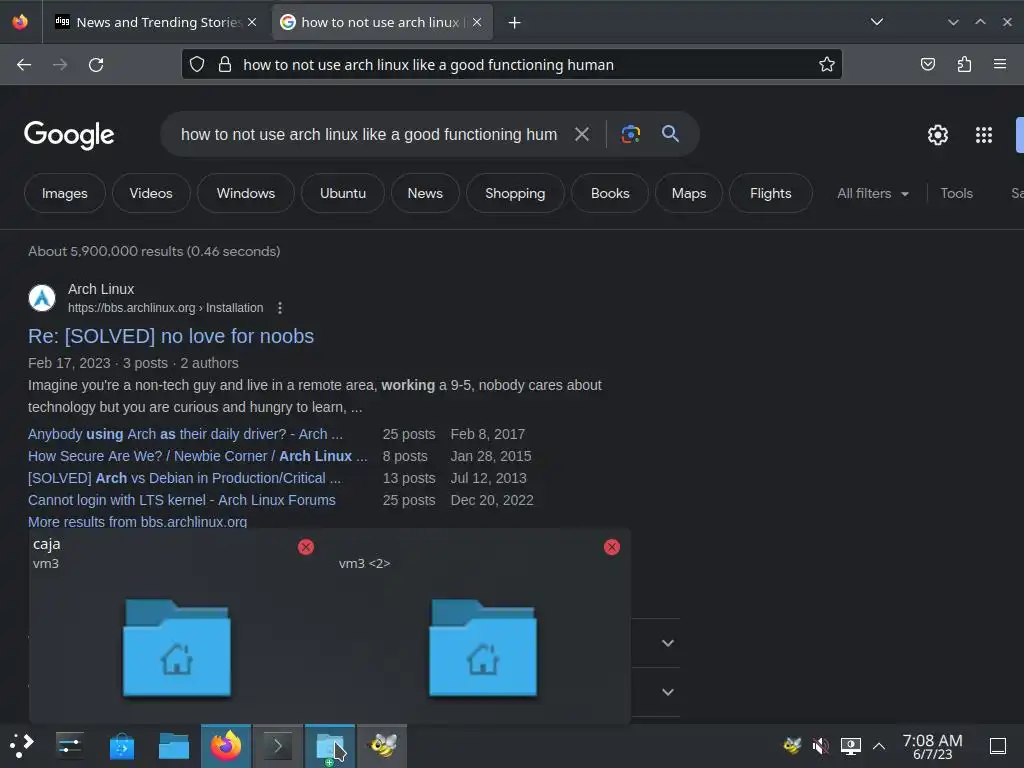Open 'Cannot login with LTS kernel' link
This screenshot has width=1024, height=768.
point(182,500)
